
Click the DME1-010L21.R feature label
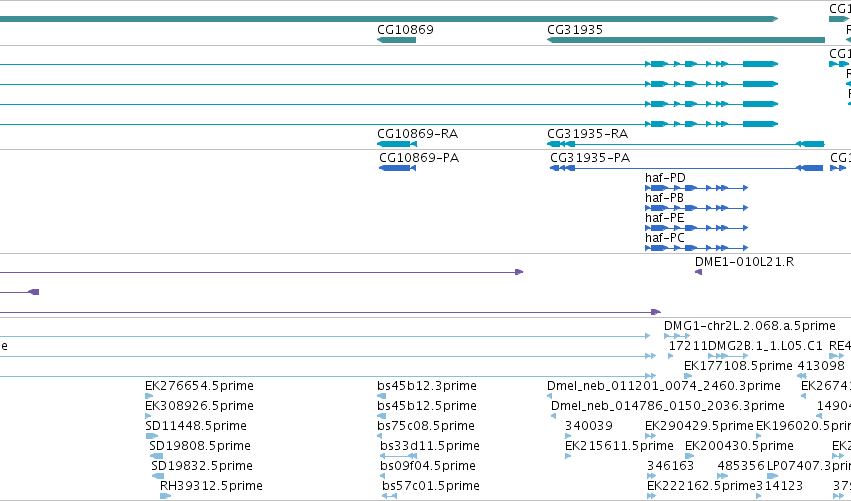click(744, 262)
